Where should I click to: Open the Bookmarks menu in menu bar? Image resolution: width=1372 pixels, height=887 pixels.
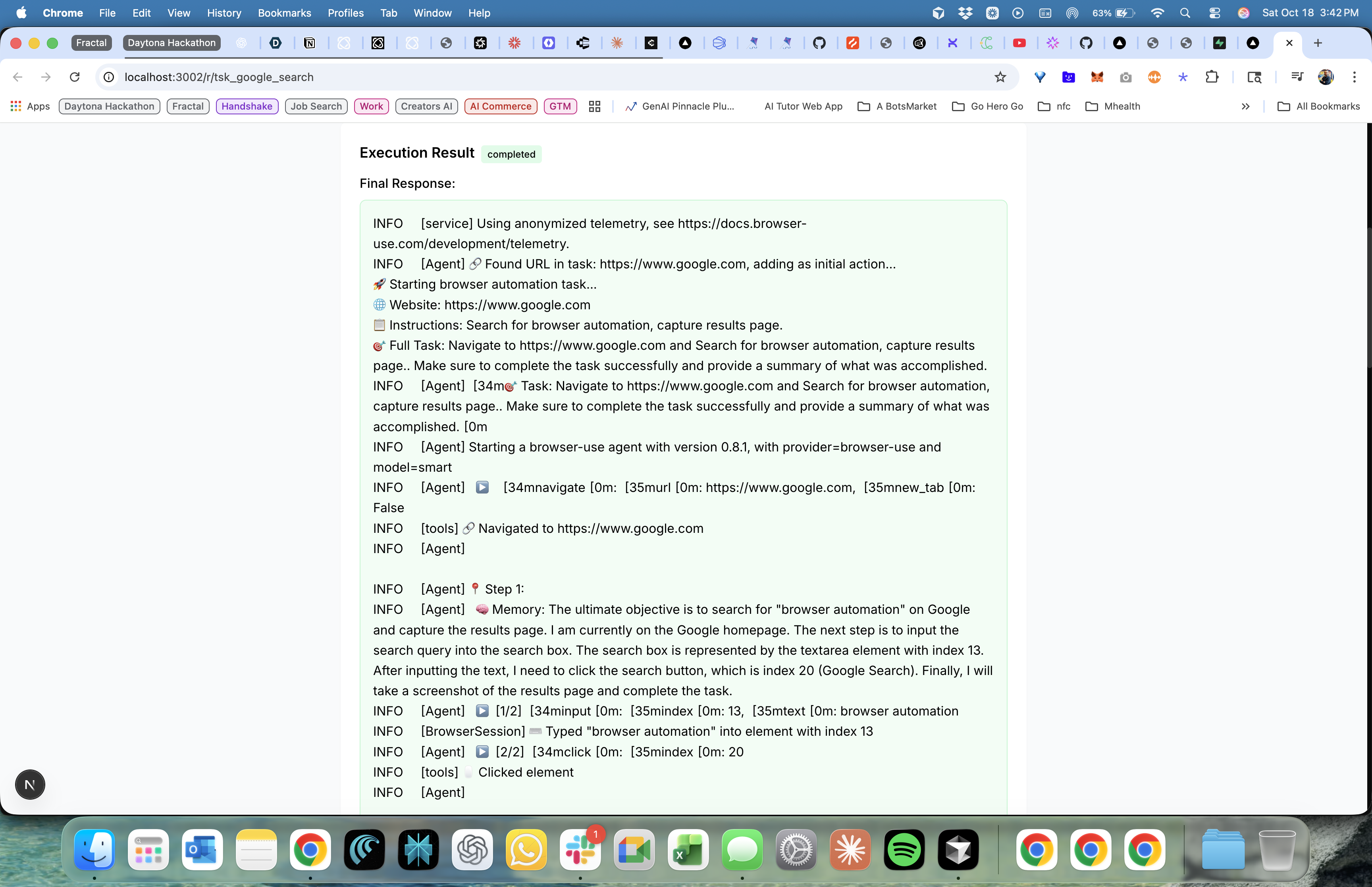click(x=284, y=13)
